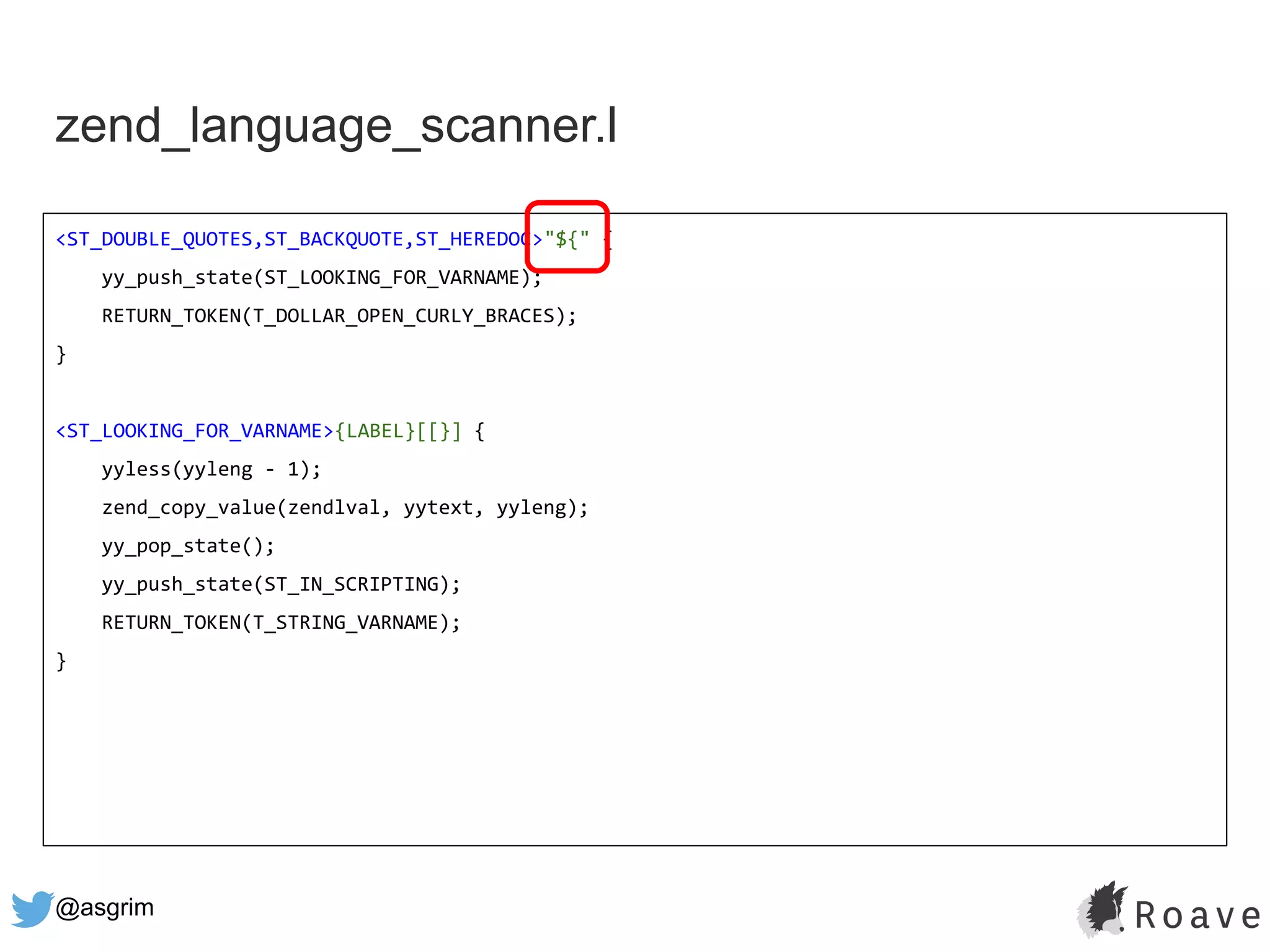Click the yy_pop_state() line
Image resolution: width=1270 pixels, height=952 pixels.
click(188, 546)
